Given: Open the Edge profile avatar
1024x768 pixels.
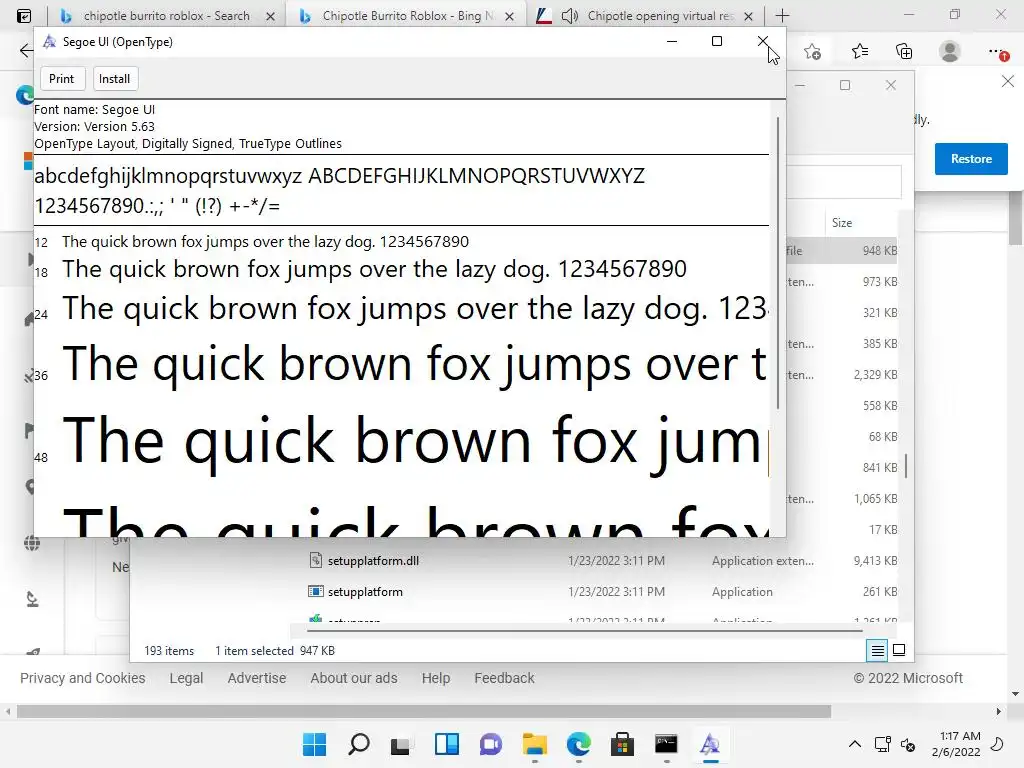Looking at the screenshot, I should pos(950,52).
